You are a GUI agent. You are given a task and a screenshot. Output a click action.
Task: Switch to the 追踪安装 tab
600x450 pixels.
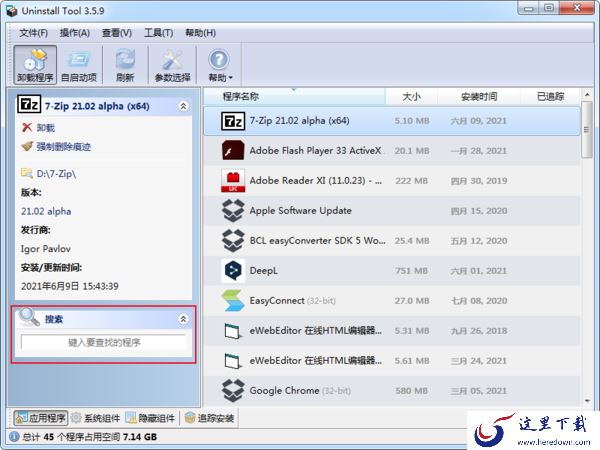click(209, 418)
